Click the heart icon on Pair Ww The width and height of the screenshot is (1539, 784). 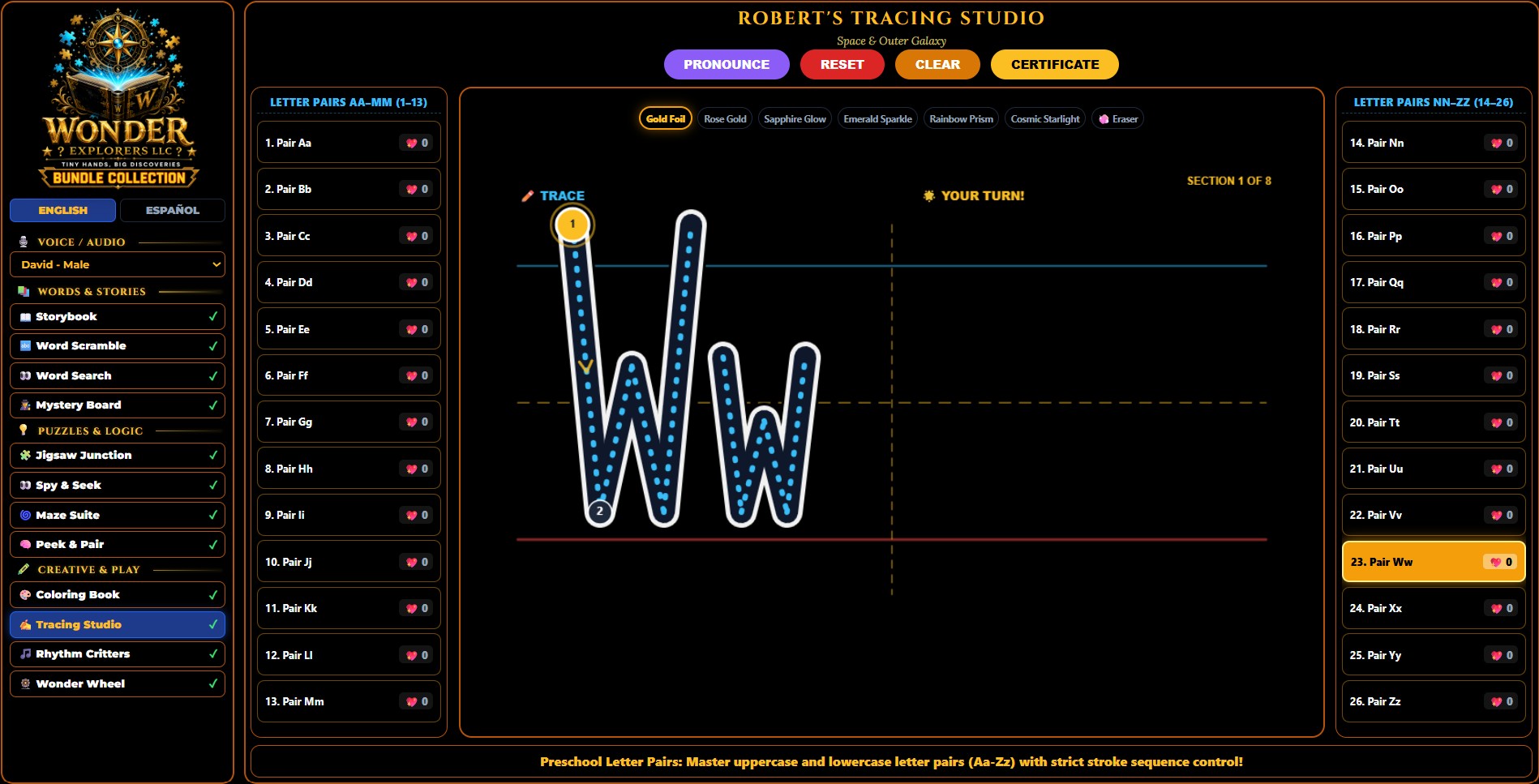tap(1496, 563)
